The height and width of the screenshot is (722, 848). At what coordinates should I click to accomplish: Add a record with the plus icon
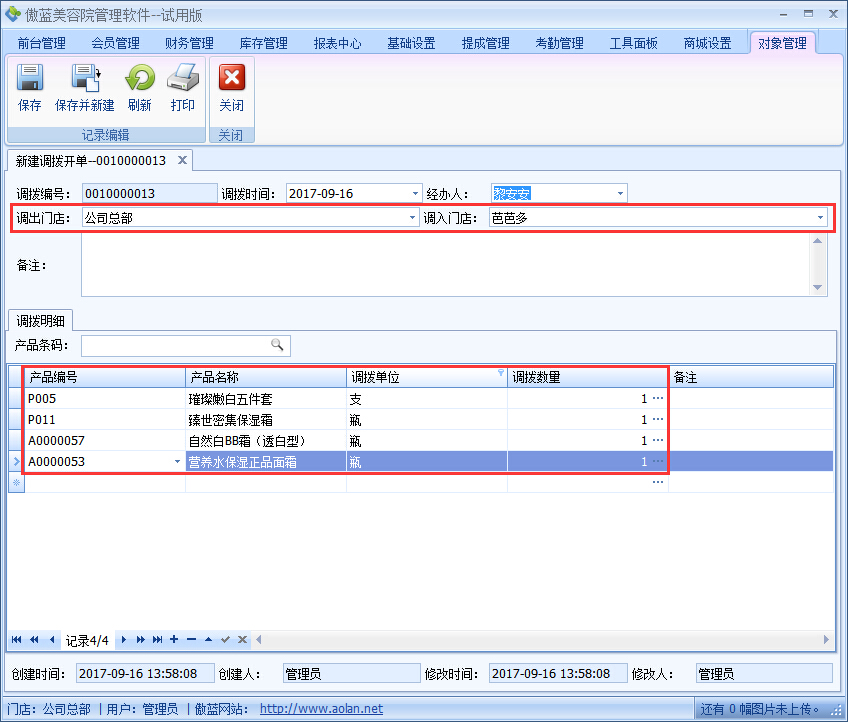coord(174,640)
